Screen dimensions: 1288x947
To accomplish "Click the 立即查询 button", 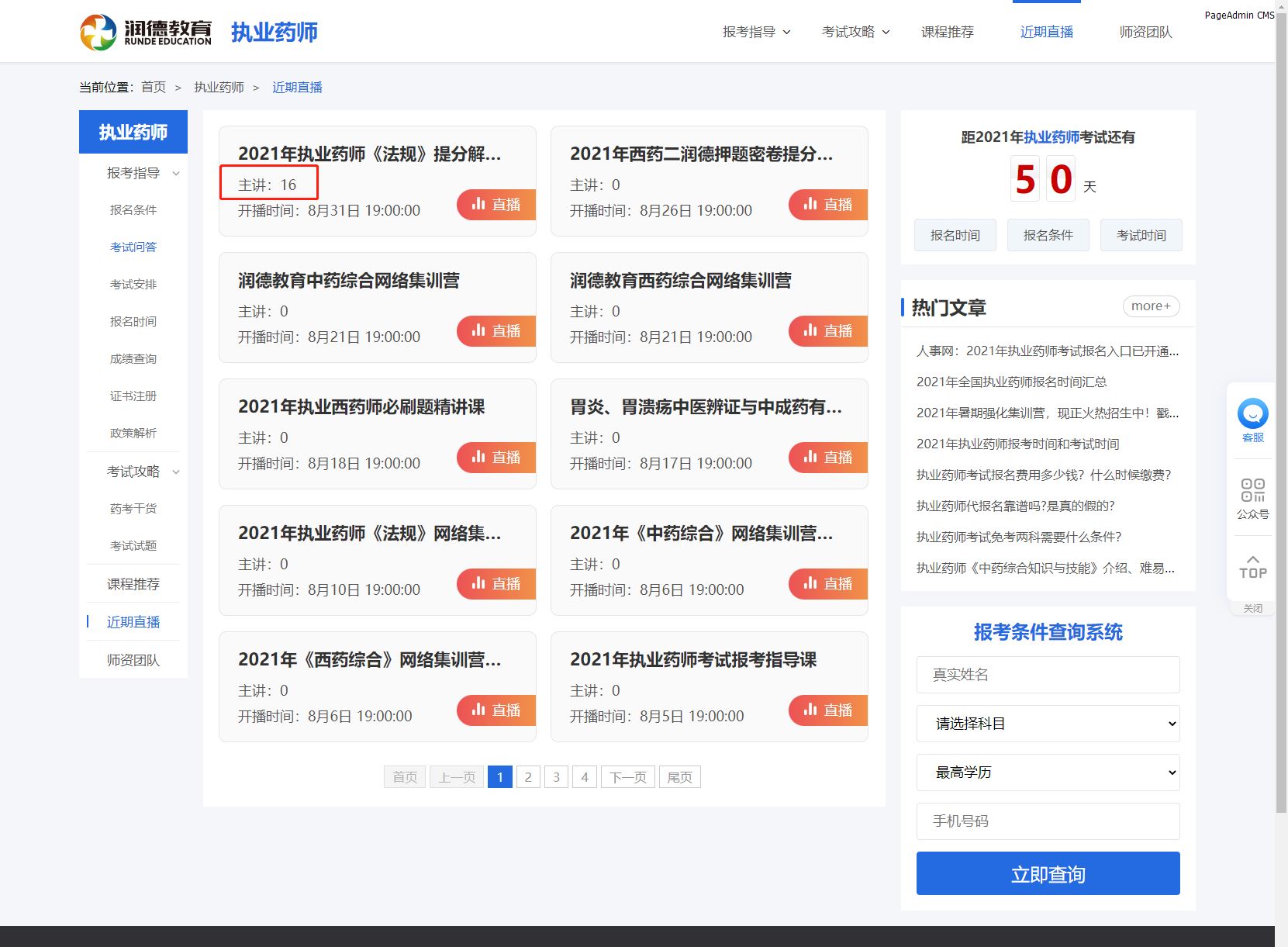I will 1048,874.
